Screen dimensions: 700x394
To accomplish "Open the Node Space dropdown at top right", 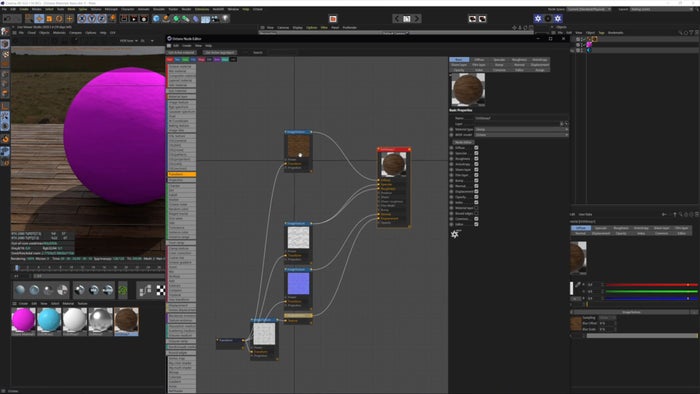I will point(589,9).
